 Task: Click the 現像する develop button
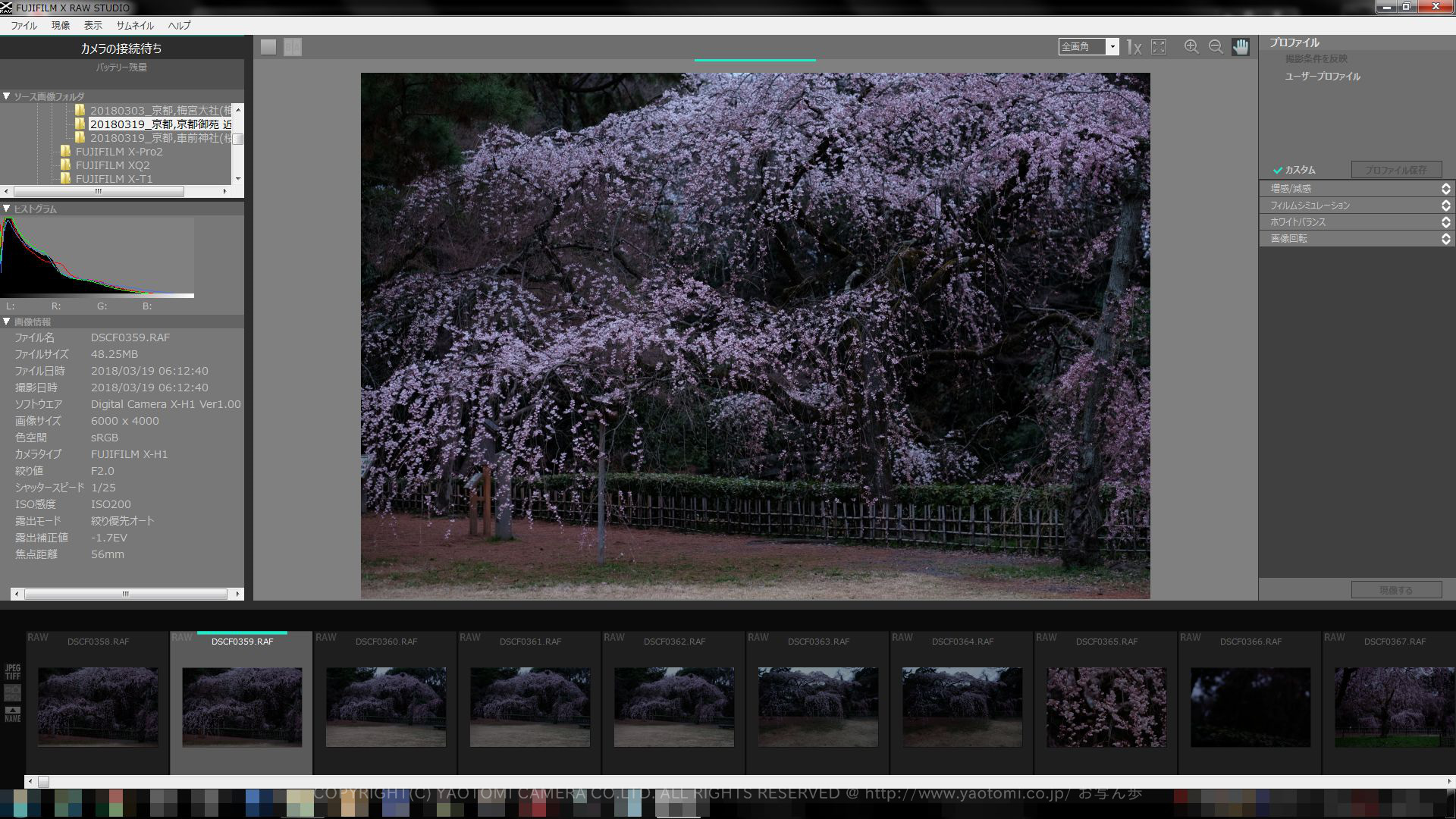click(x=1396, y=590)
